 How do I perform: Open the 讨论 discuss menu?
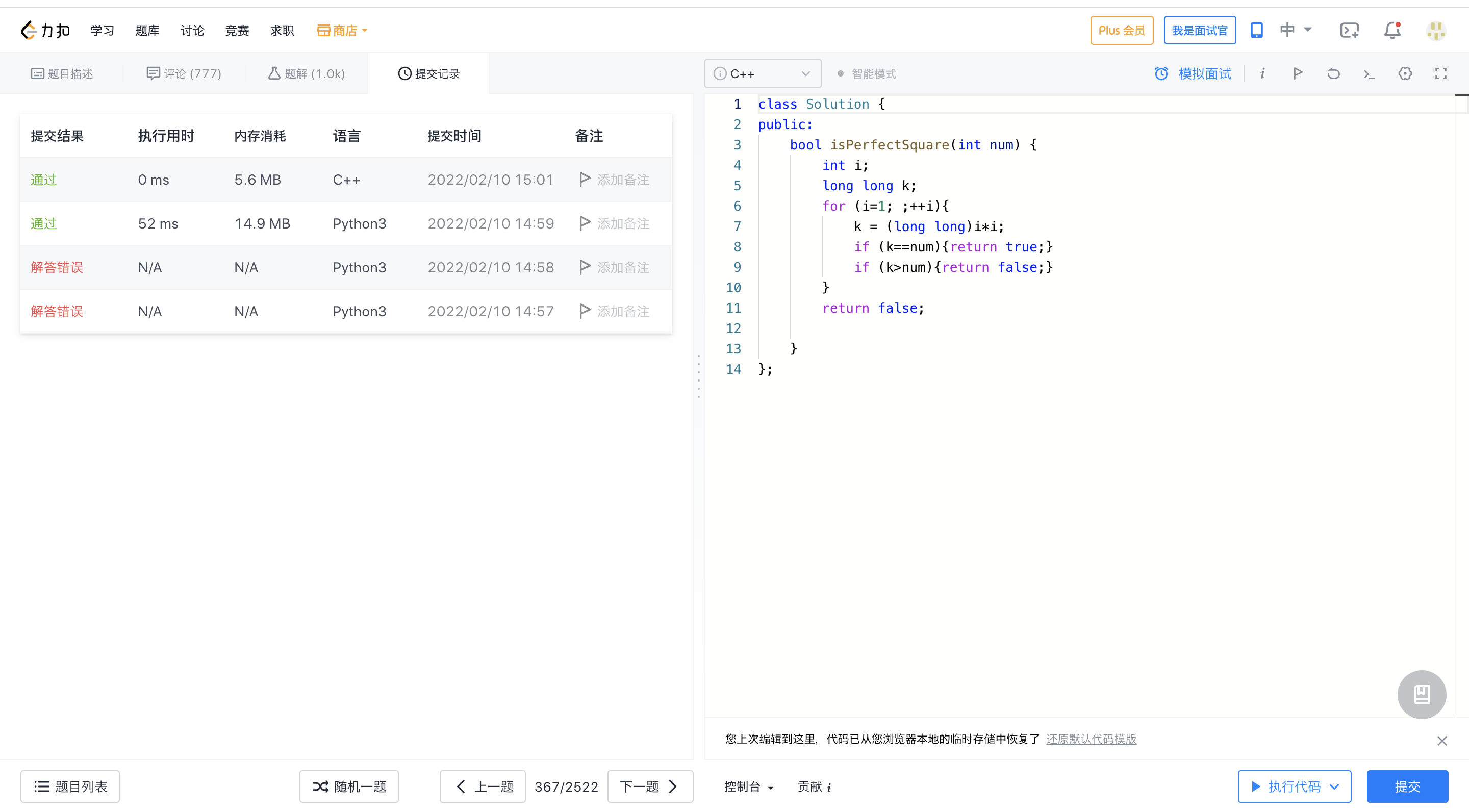[192, 30]
